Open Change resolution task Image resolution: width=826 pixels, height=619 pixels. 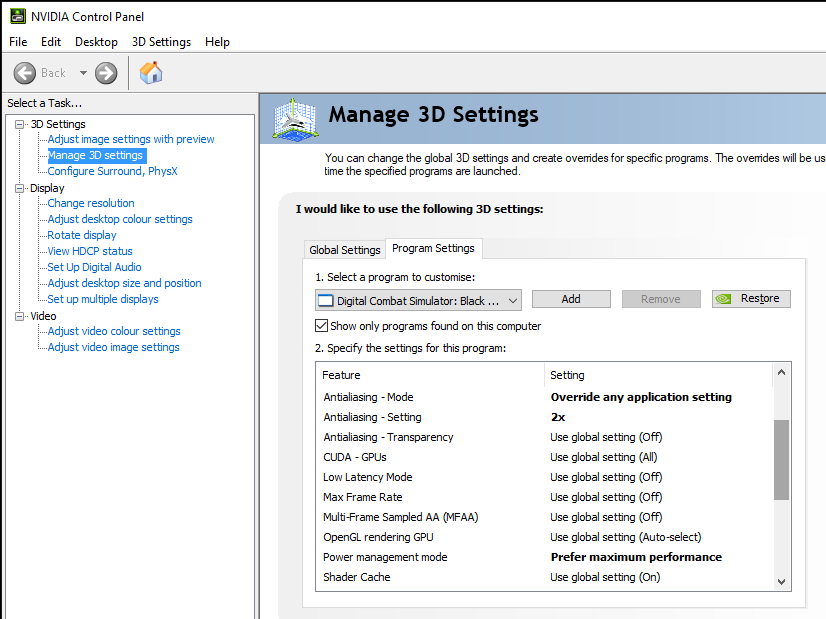pyautogui.click(x=91, y=203)
